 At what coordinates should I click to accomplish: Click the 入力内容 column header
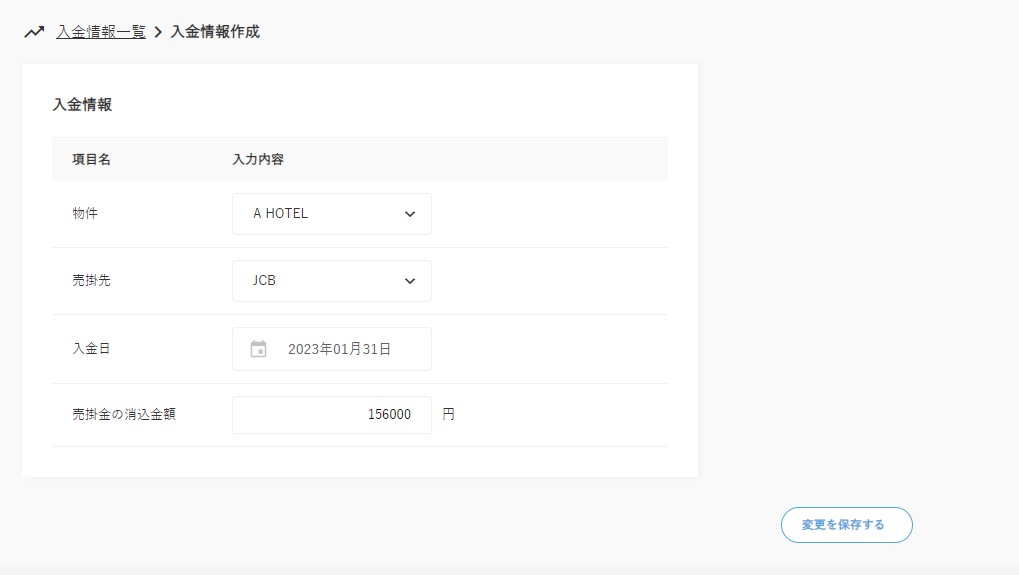tap(258, 159)
